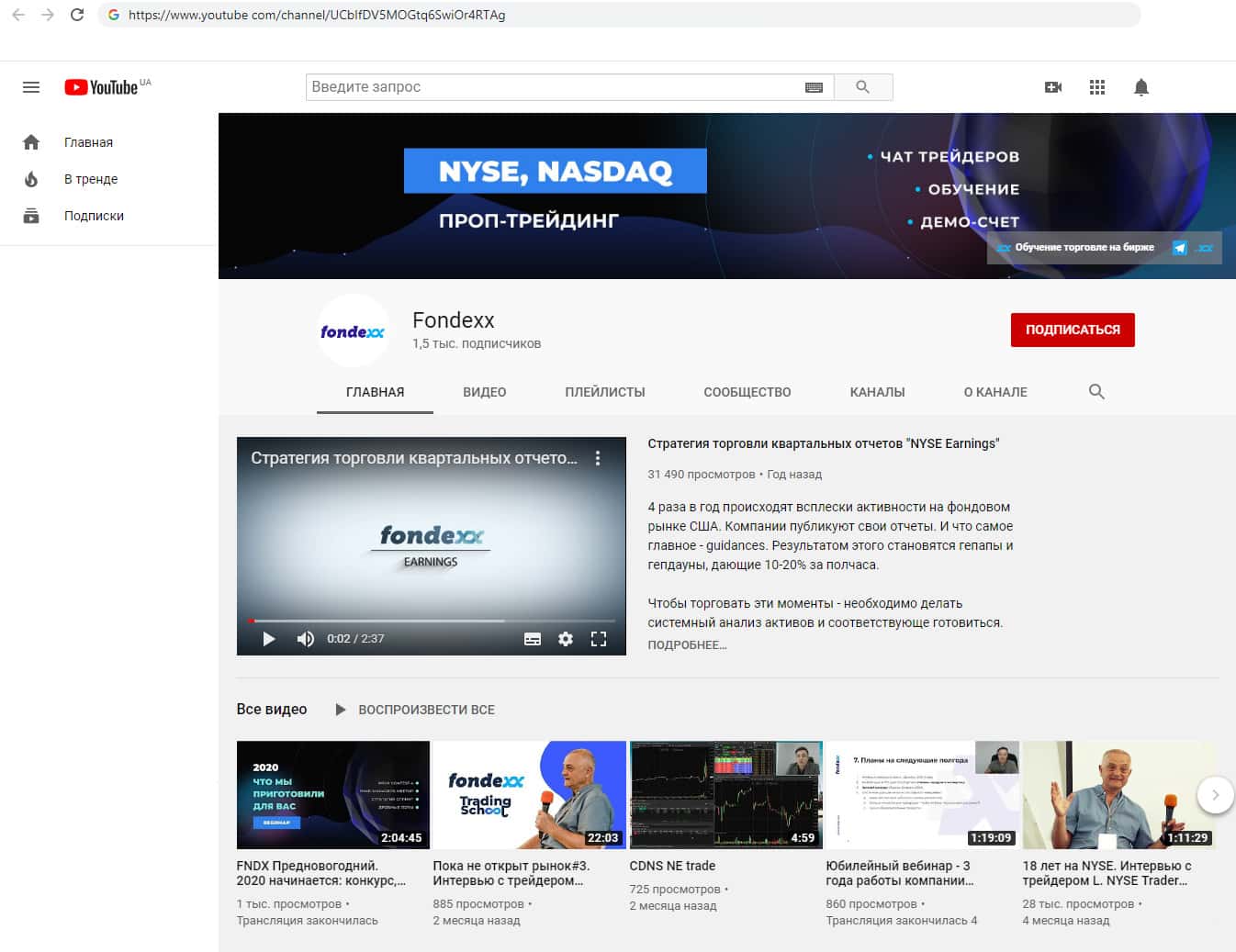
Task: Open the featured video three-dot menu
Action: [598, 458]
